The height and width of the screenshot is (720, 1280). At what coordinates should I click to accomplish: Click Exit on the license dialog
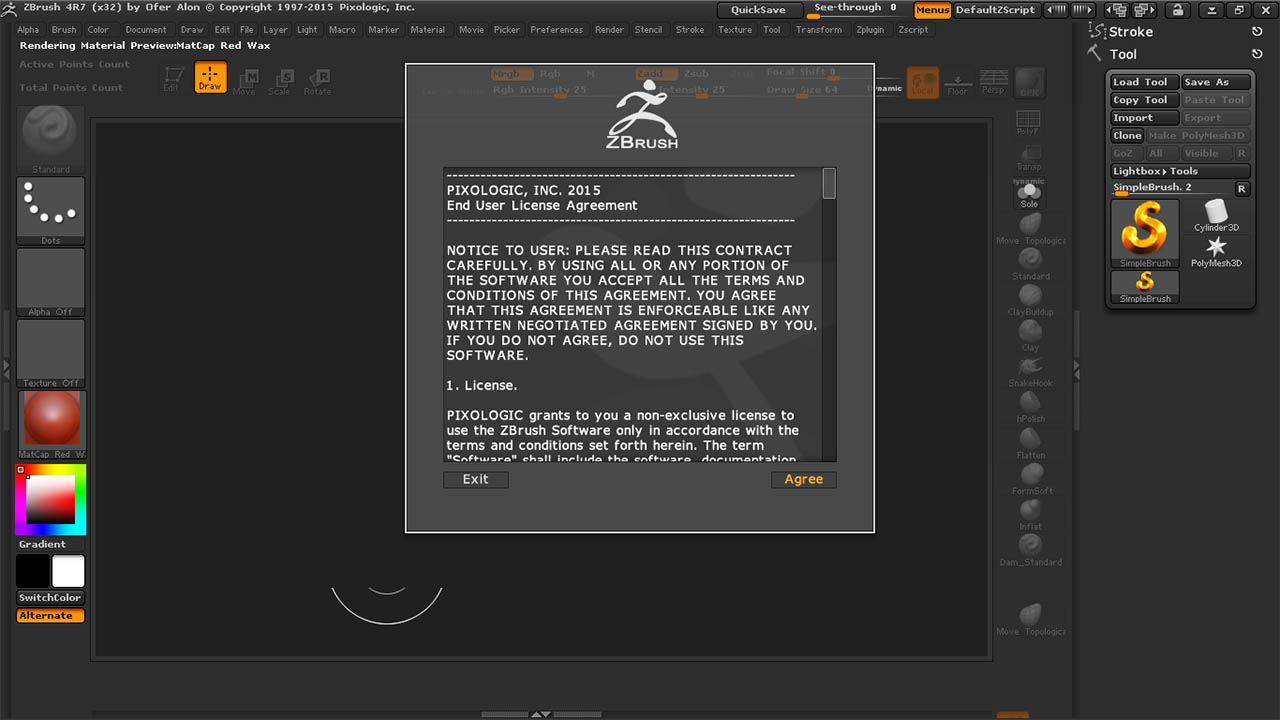[x=476, y=479]
